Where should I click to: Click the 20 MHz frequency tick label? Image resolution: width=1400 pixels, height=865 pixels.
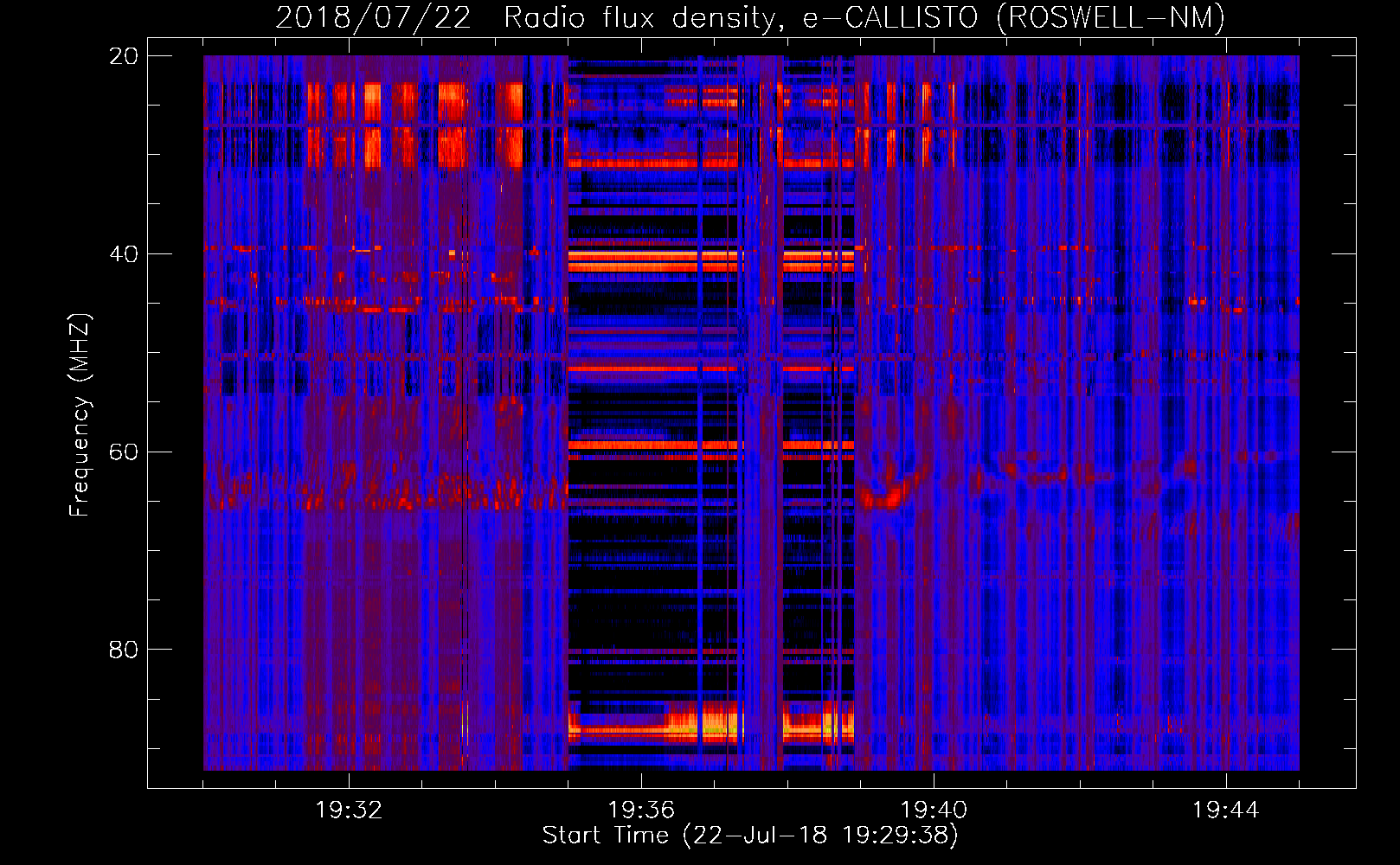124,56
